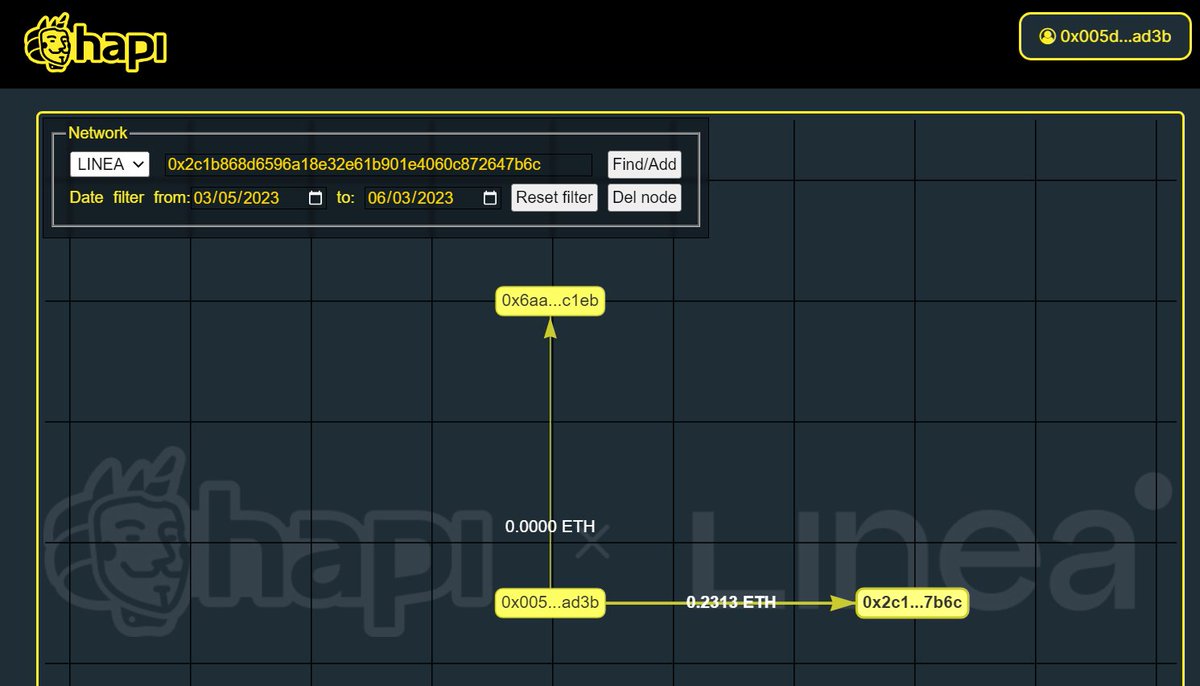Click the 0.2313 ETH transaction label
Image resolution: width=1200 pixels, height=686 pixels.
tap(731, 602)
